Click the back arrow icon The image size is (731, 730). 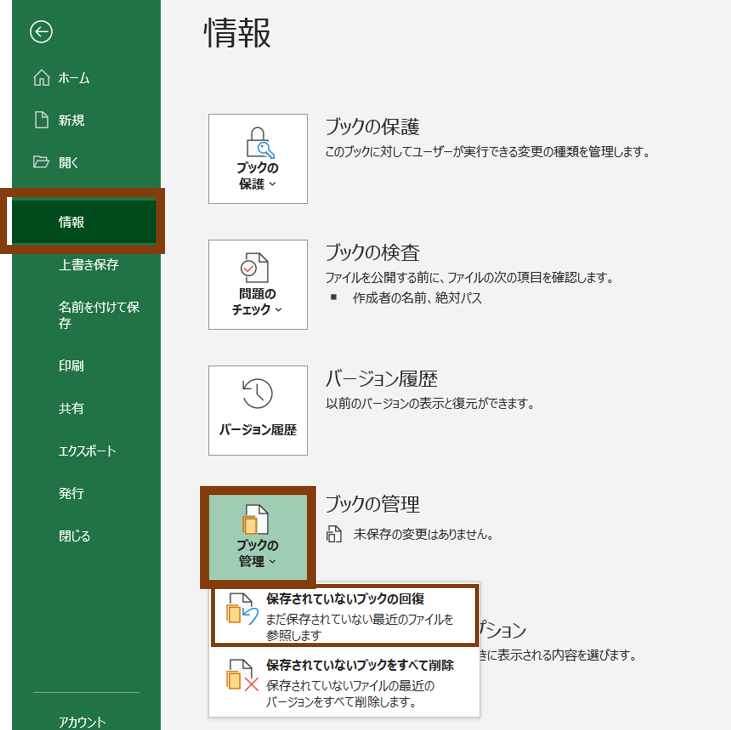(x=41, y=32)
